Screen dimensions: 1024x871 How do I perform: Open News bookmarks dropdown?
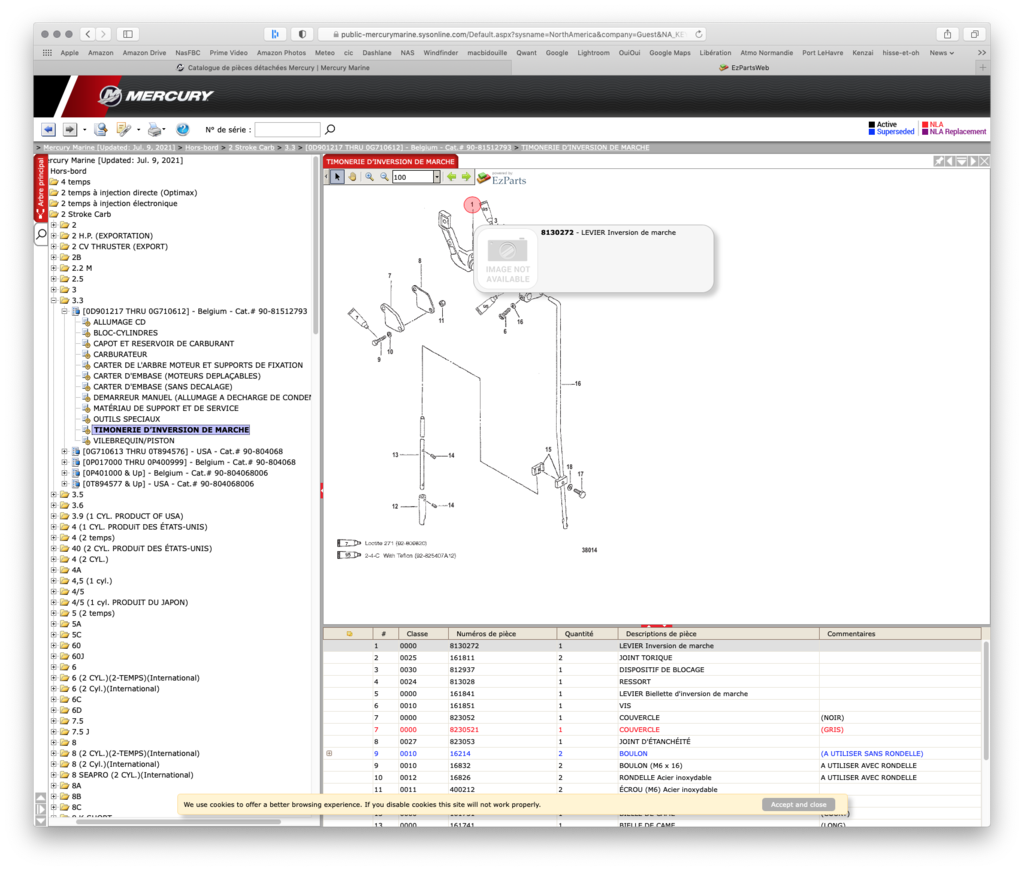(942, 53)
